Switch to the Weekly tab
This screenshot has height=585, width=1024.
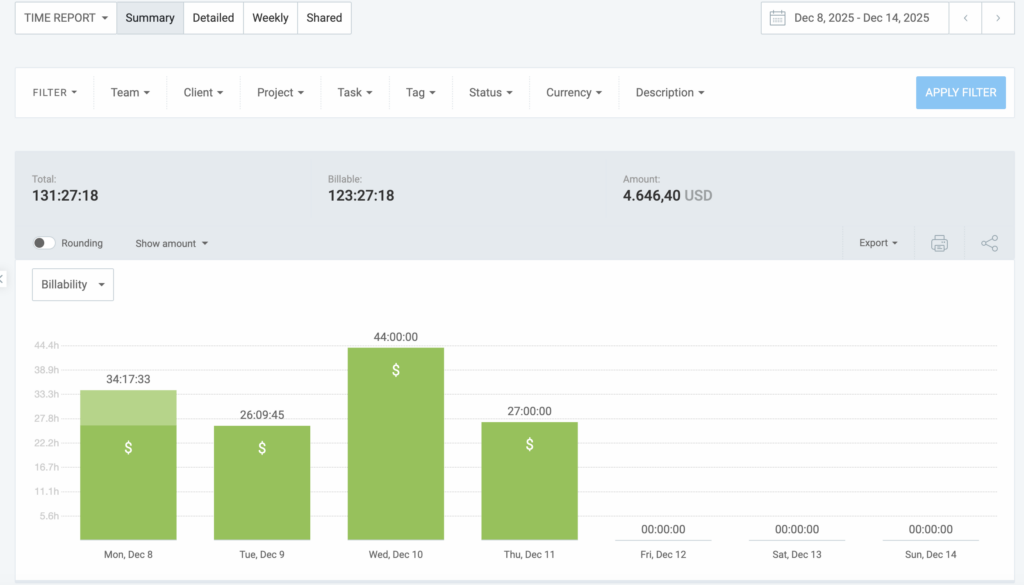point(270,18)
